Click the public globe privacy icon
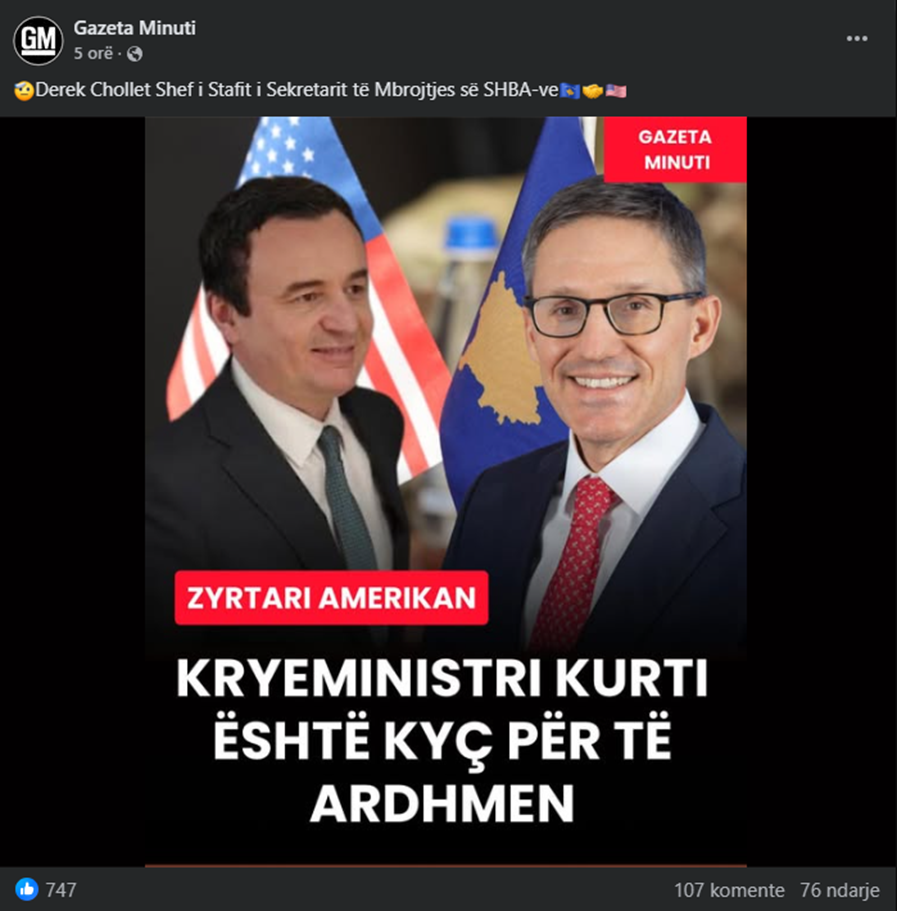897x911 pixels. 135,54
